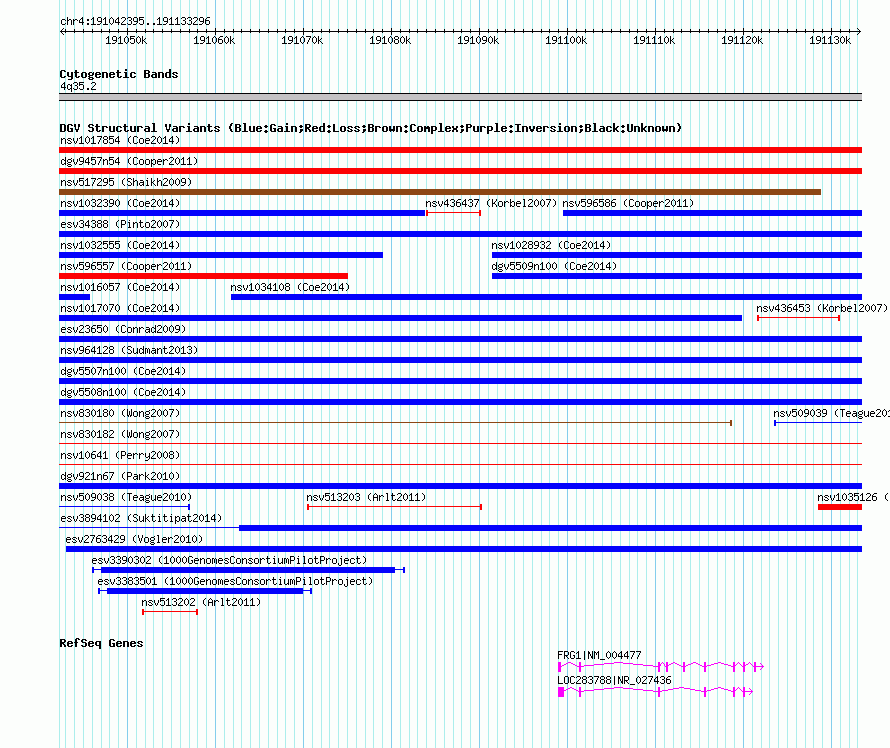The image size is (890, 748).
Task: Click nsv1017070 (Coe2014) label
Action: pos(120,308)
